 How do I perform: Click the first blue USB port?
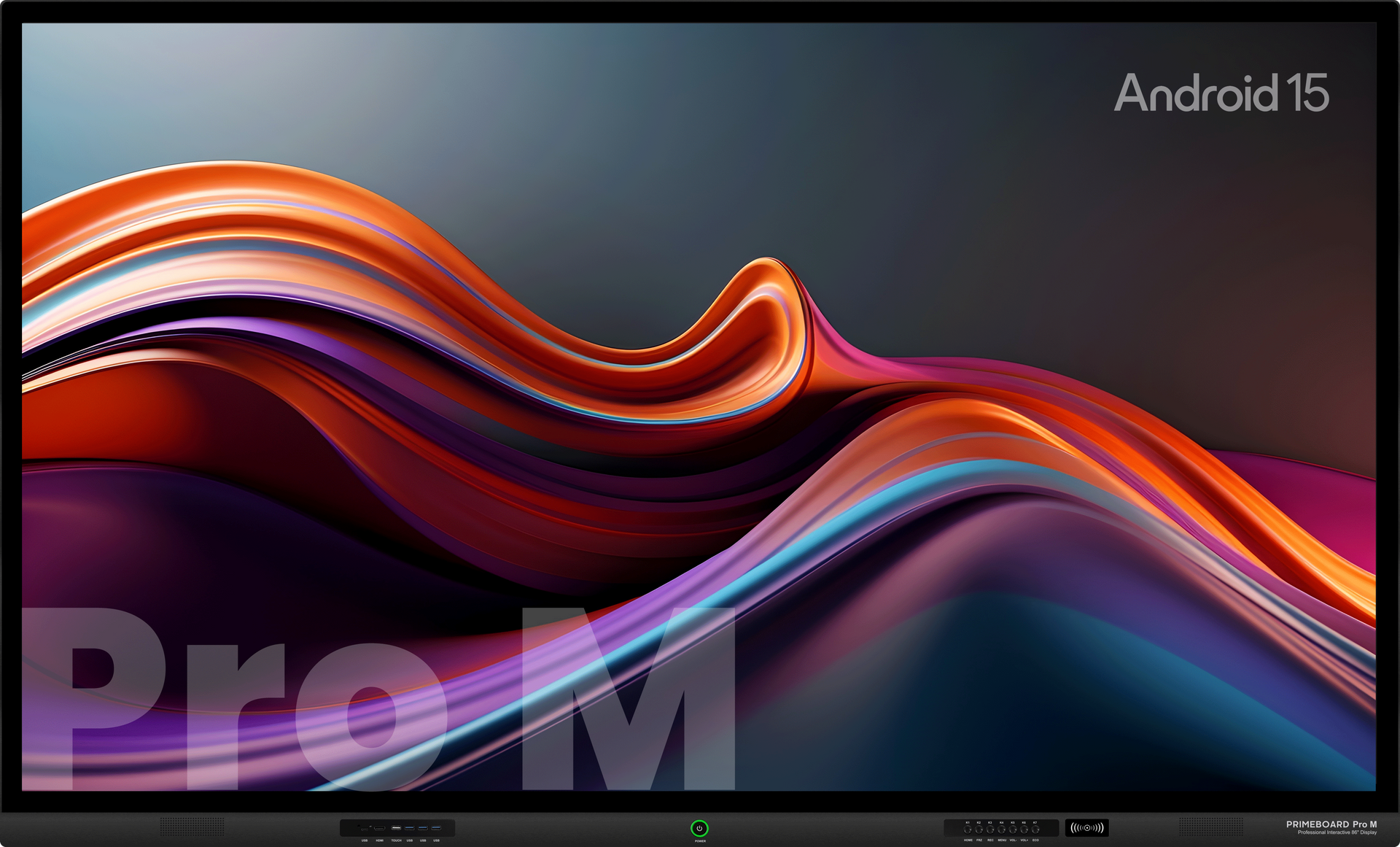[x=410, y=828]
